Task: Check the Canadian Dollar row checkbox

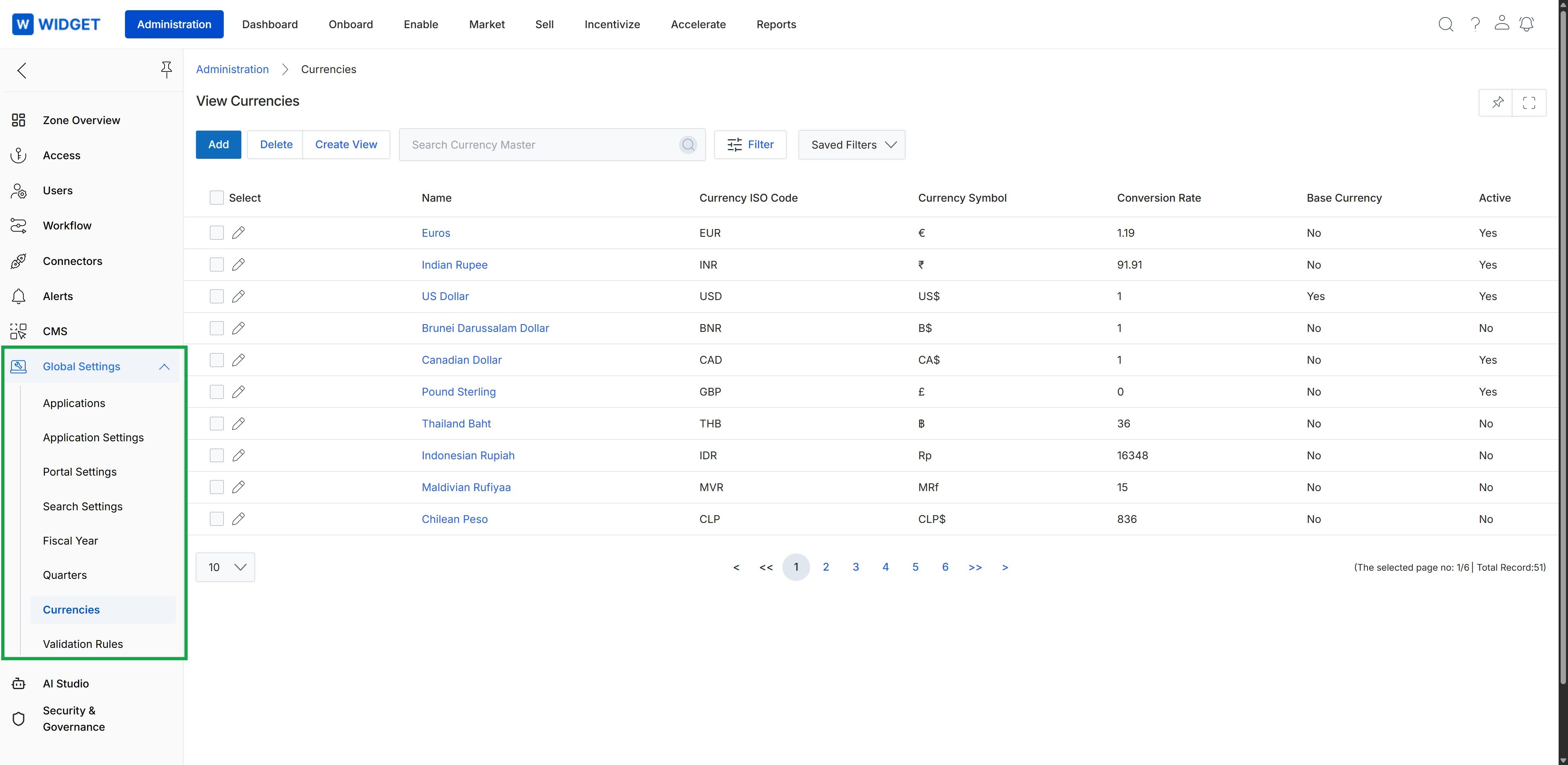Action: pos(217,360)
